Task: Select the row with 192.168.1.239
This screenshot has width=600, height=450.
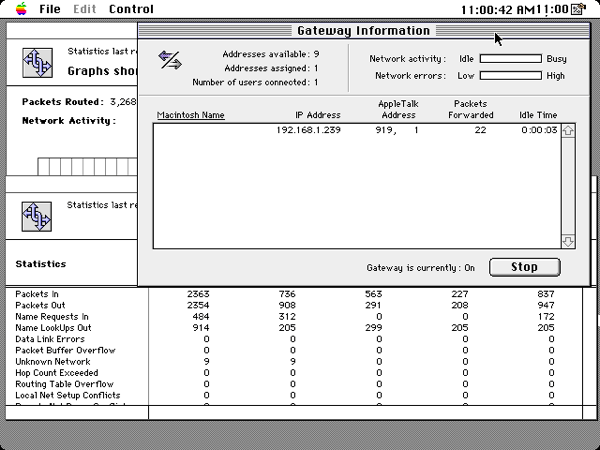Action: click(357, 130)
